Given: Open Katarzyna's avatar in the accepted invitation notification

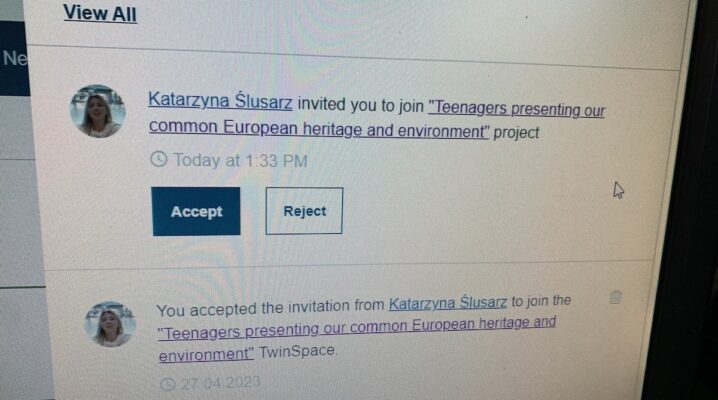Looking at the screenshot, I should point(110,324).
